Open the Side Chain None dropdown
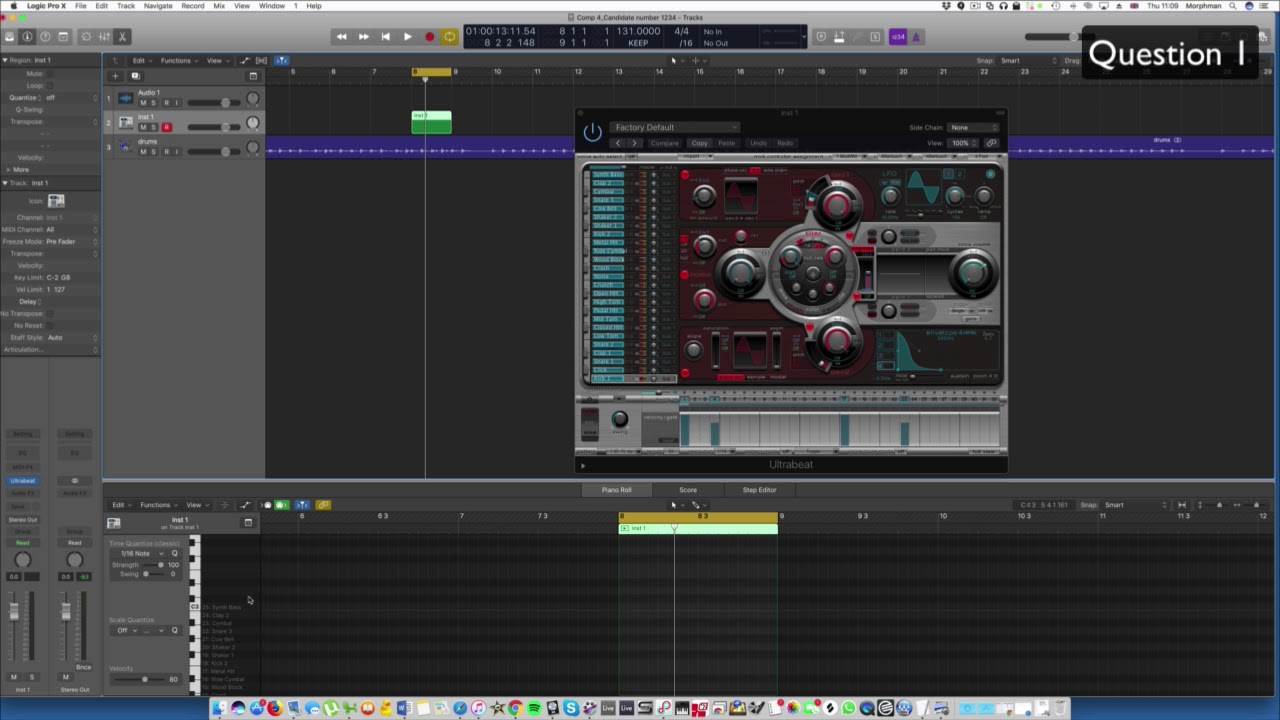1280x720 pixels. tap(974, 128)
